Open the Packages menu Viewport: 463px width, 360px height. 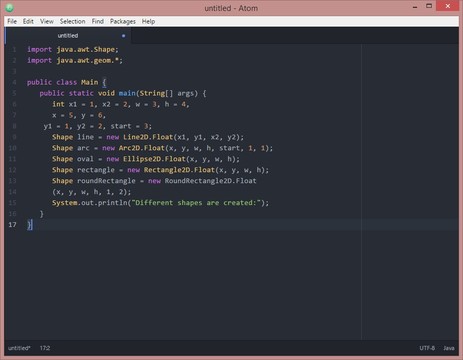pyautogui.click(x=123, y=21)
